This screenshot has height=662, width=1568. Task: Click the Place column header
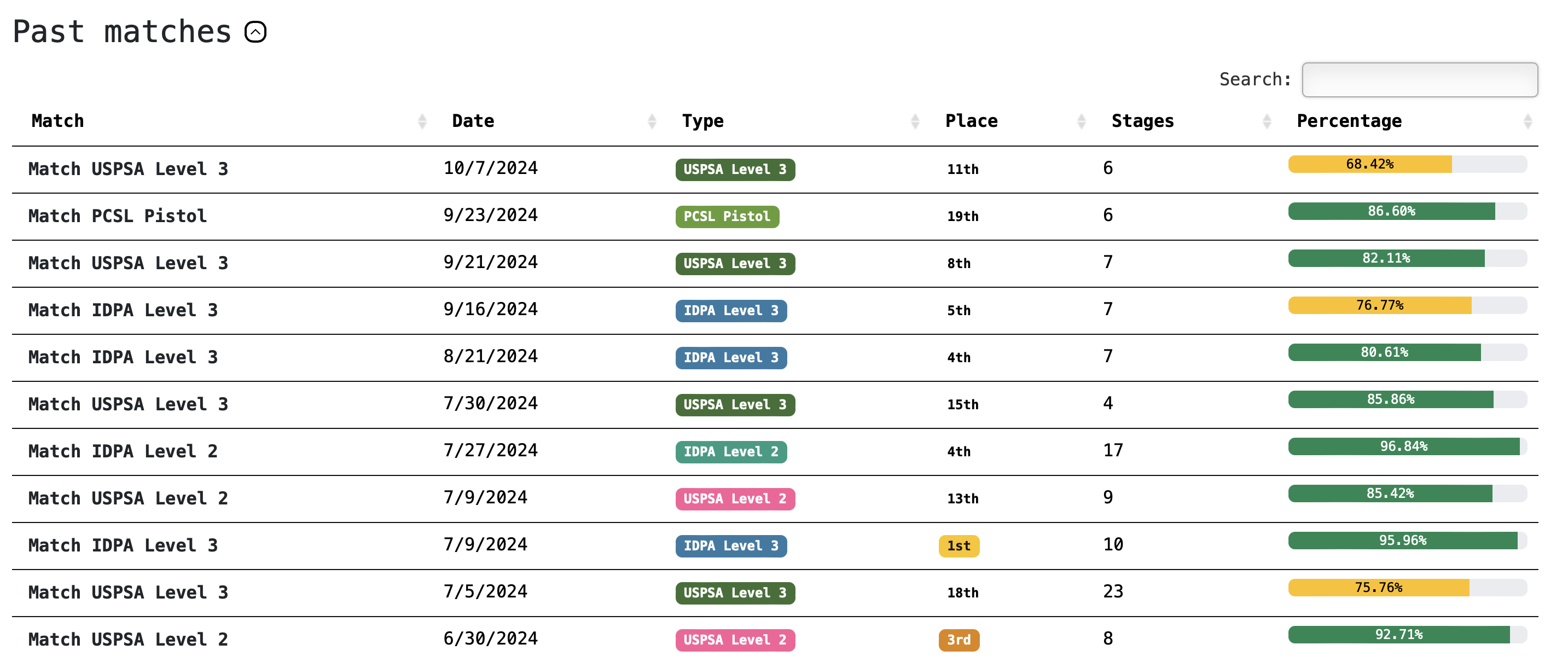(x=972, y=121)
